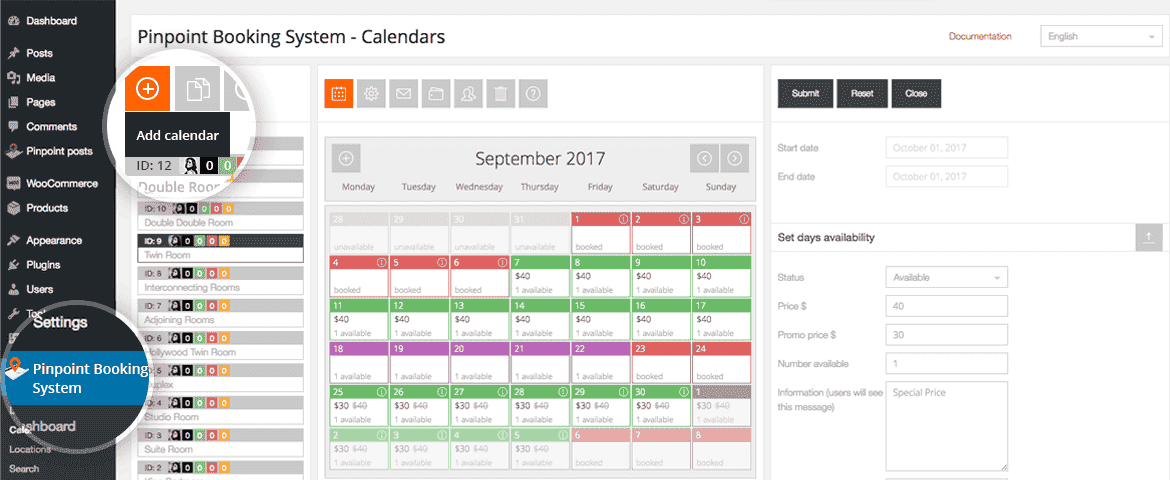Select booked September 2 day cell
This screenshot has width=1170, height=480.
tap(661, 233)
